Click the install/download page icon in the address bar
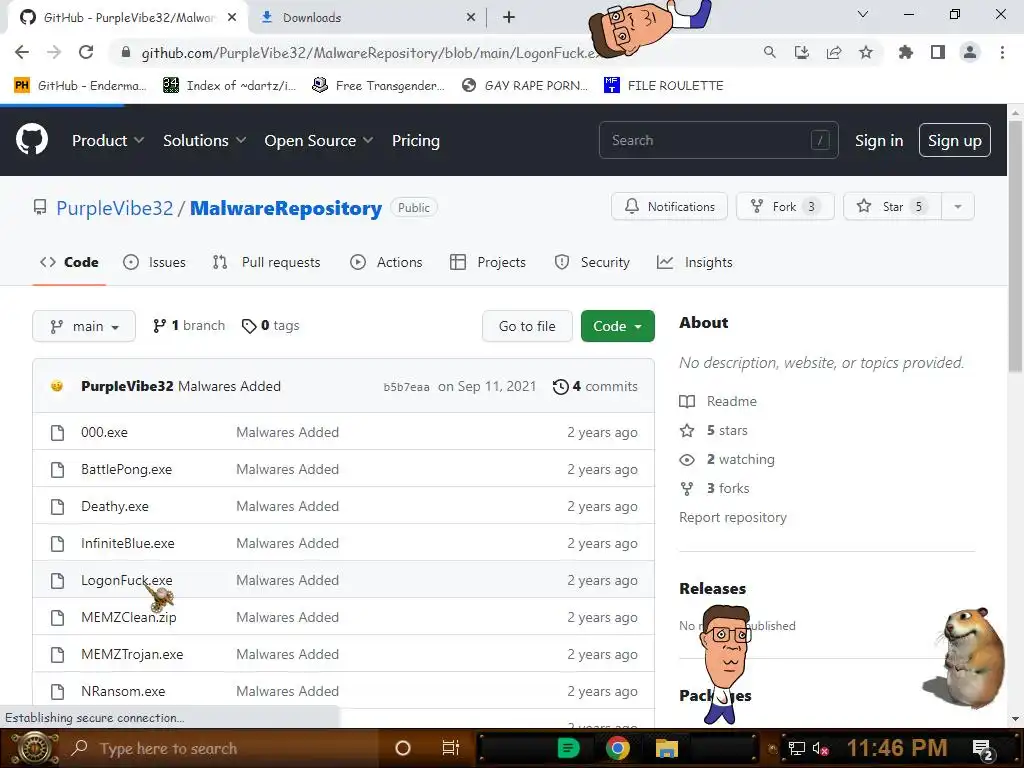This screenshot has height=768, width=1024. 801,52
